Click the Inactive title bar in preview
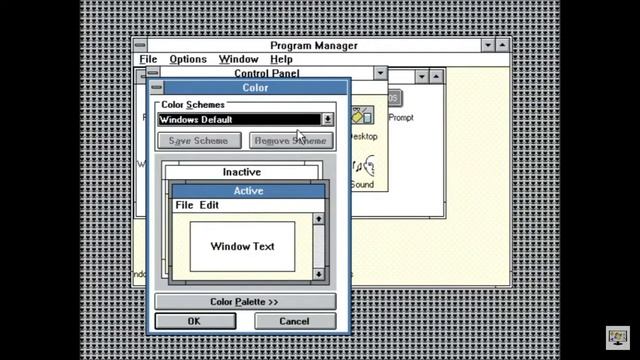This screenshot has width=640, height=360. [242, 172]
